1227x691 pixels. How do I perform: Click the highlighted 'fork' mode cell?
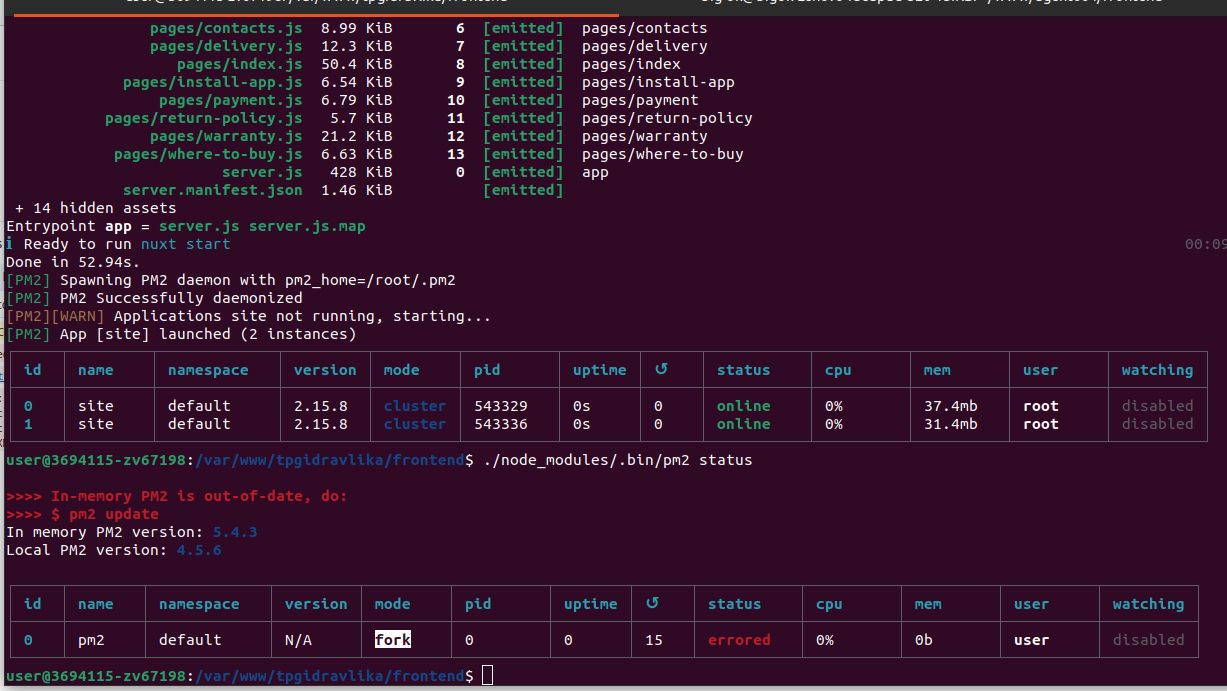(x=393, y=640)
